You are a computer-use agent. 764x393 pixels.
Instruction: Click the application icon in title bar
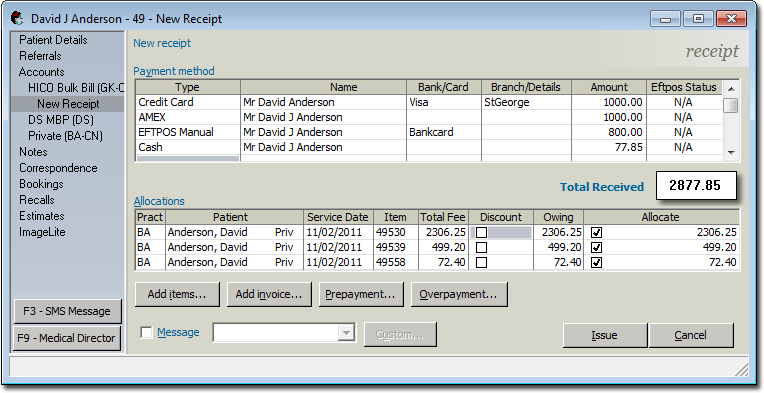coord(17,19)
